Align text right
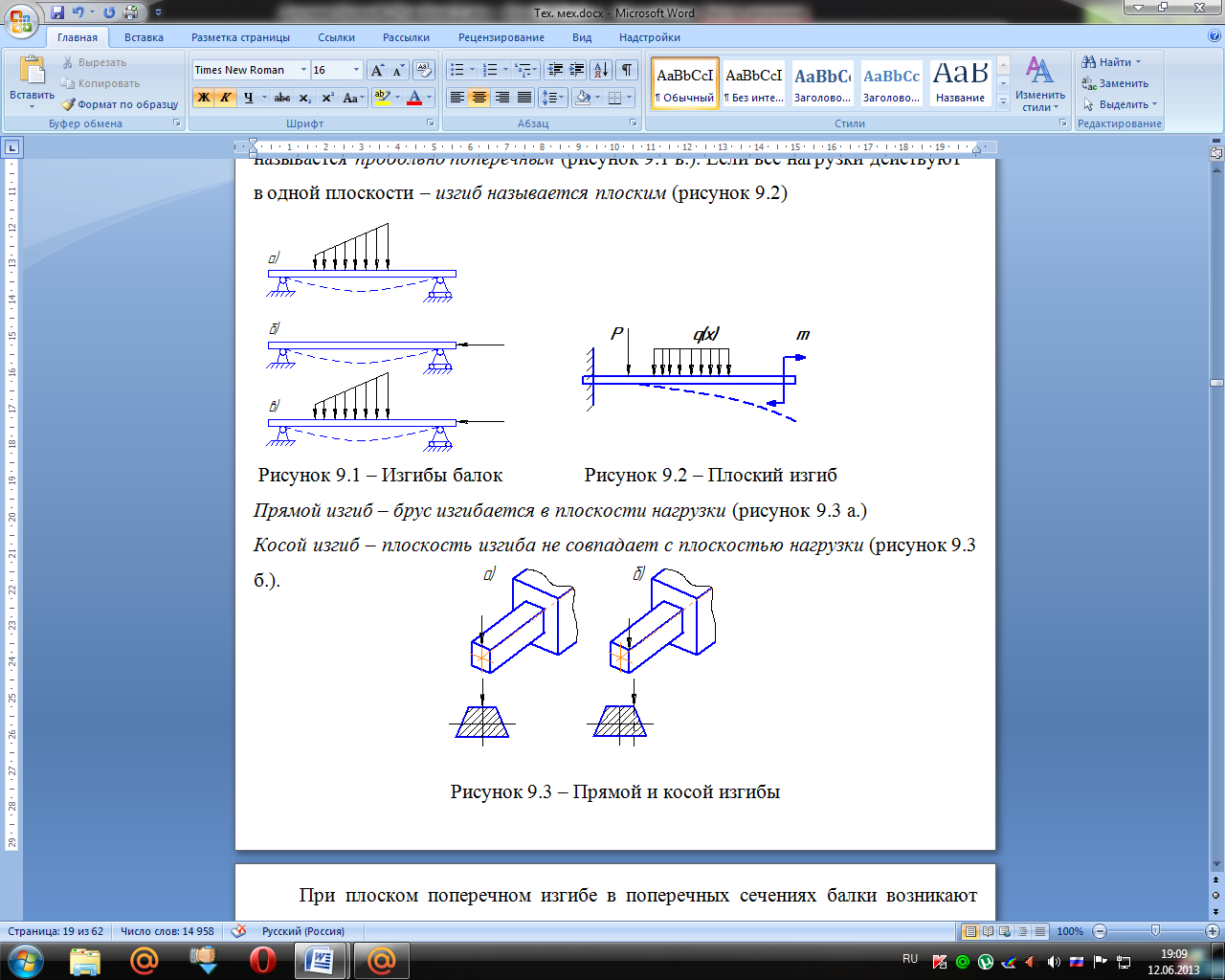Image resolution: width=1225 pixels, height=980 pixels. [501, 98]
